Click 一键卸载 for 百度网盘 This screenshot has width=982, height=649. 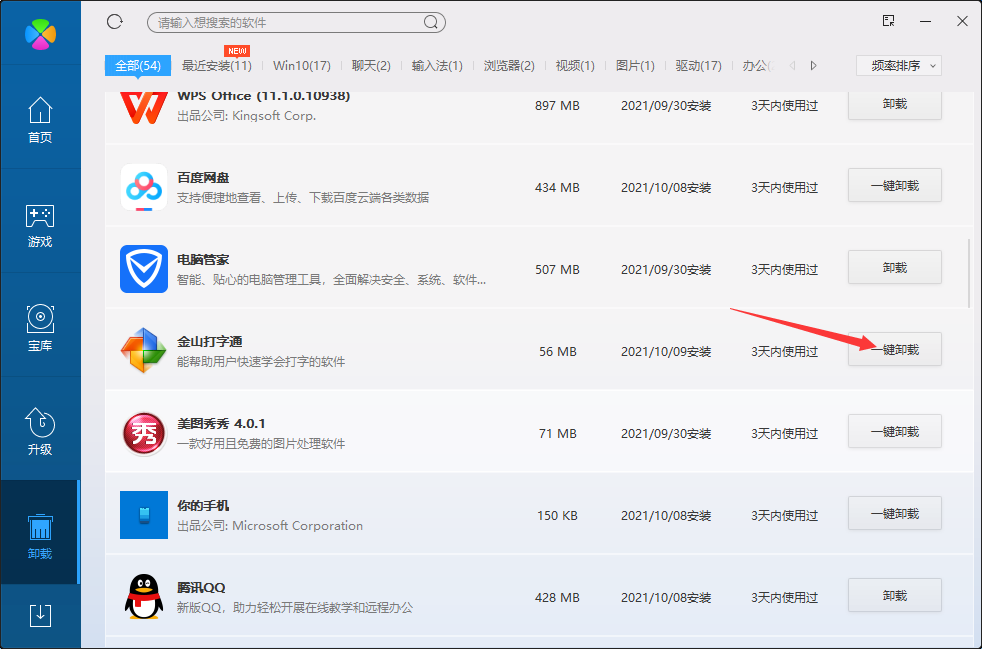(x=895, y=185)
